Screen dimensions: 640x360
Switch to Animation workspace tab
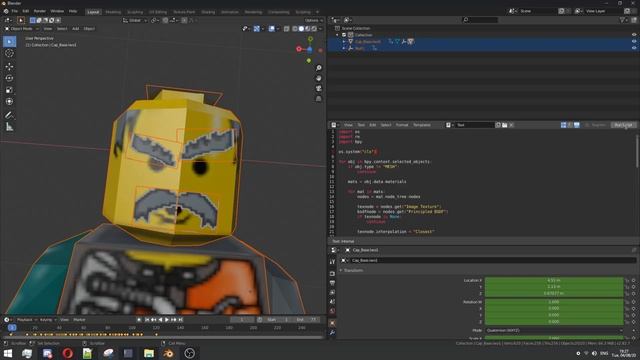click(x=230, y=12)
